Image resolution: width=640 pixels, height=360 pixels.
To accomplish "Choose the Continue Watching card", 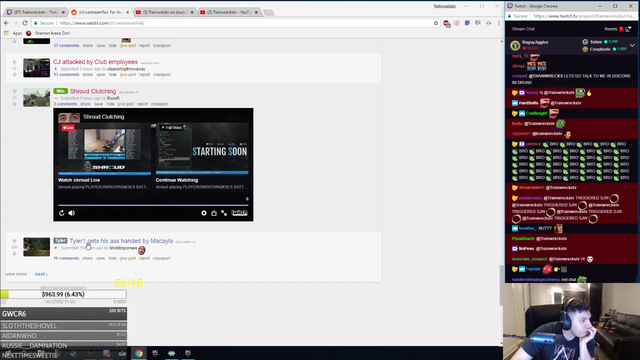I will [202, 156].
